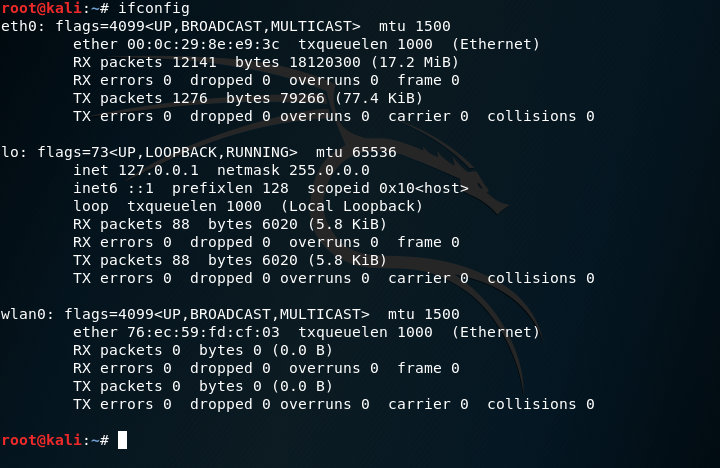Screen dimensions: 720x468
Task: Click the LOOPBACK,RUNNING flags text
Action: (212, 152)
